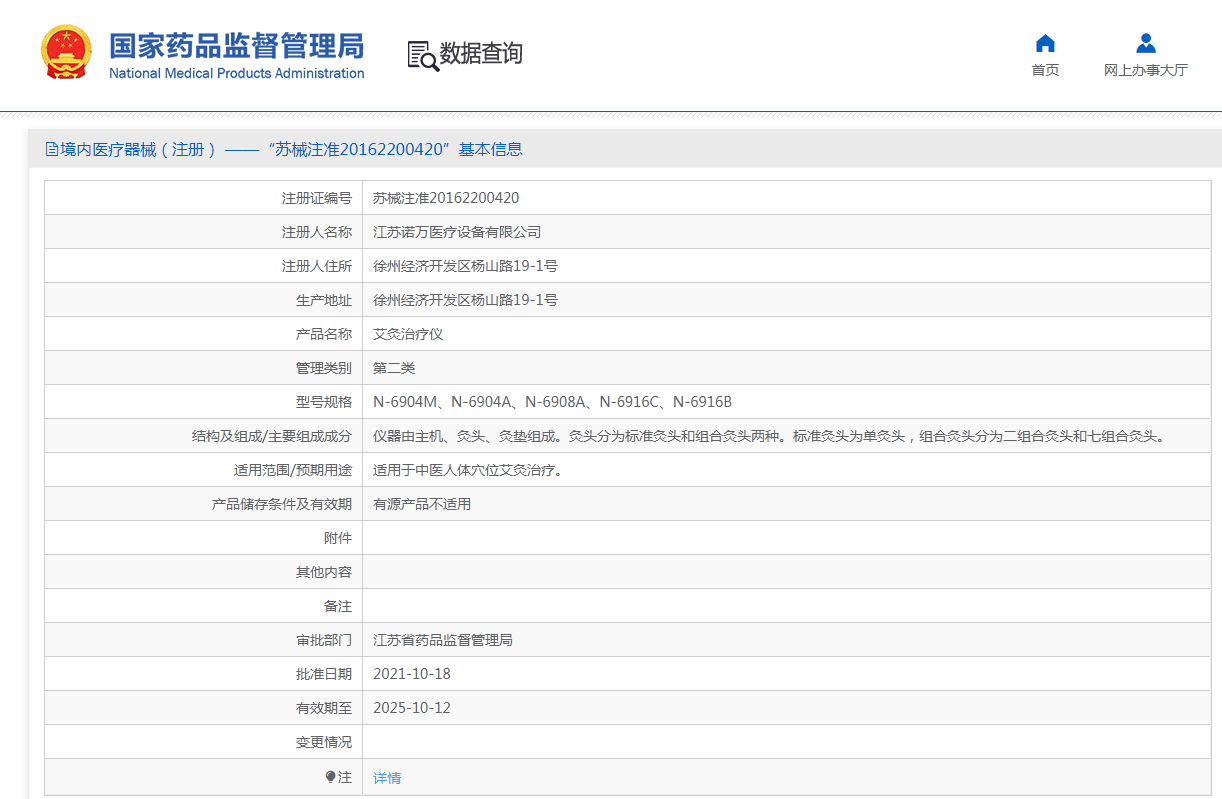Click the 附件 label
1222x799 pixels.
pos(338,538)
